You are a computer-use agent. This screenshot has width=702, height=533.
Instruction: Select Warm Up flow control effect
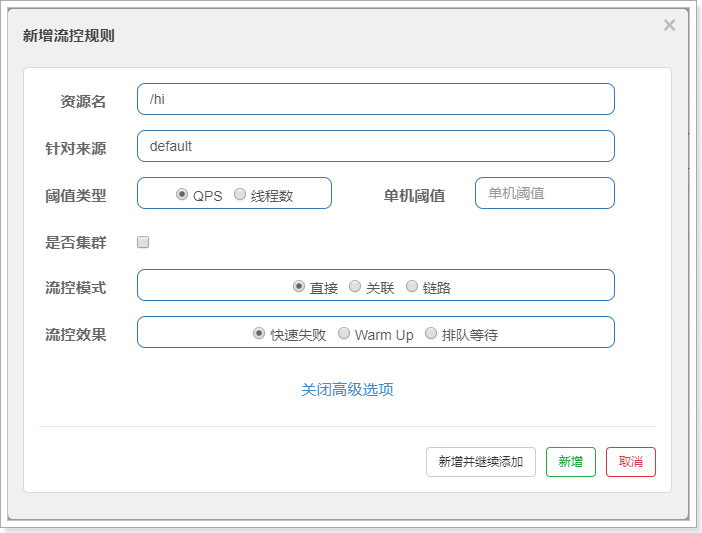pyautogui.click(x=344, y=333)
